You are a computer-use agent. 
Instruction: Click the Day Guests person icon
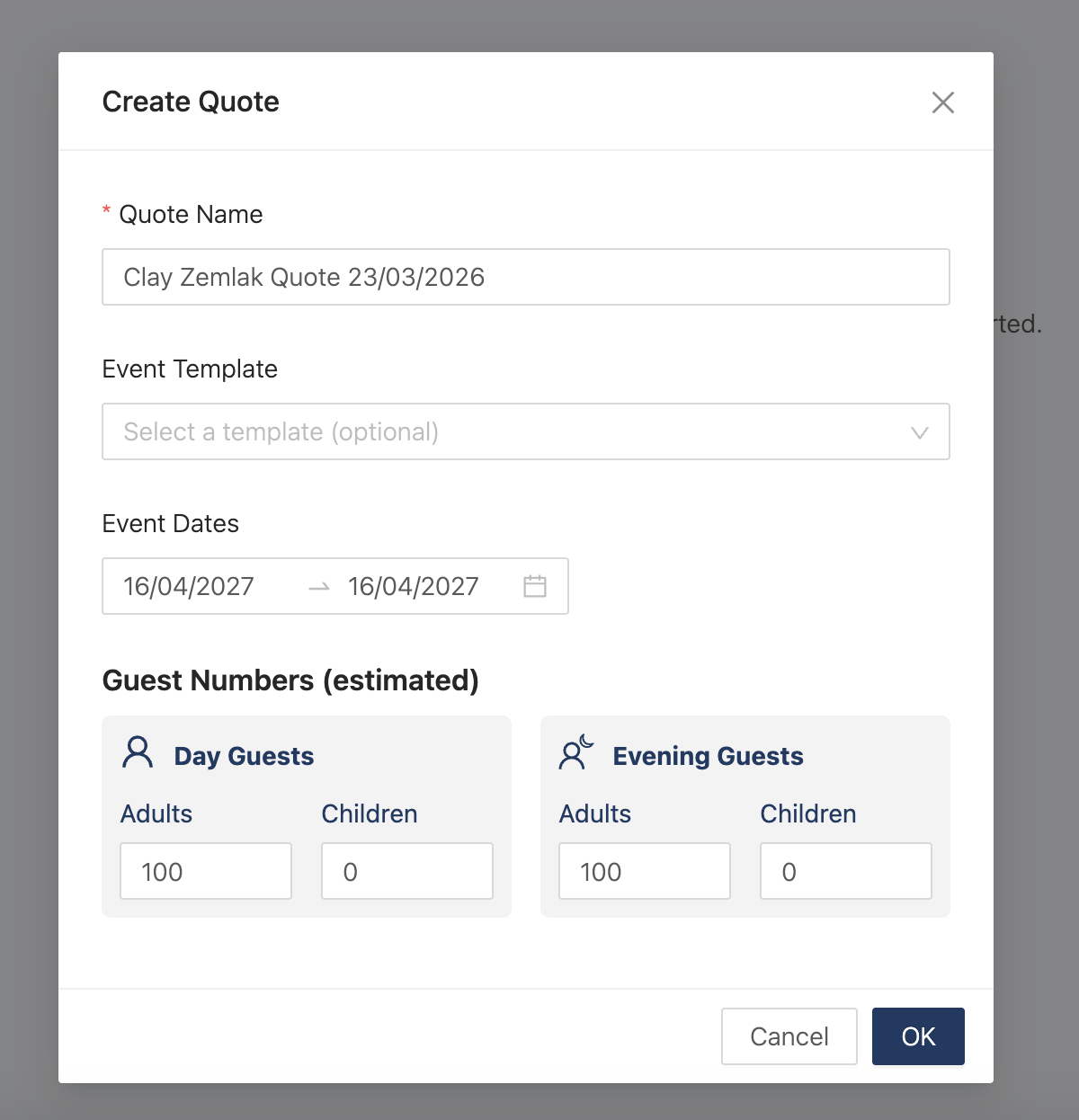coord(138,752)
